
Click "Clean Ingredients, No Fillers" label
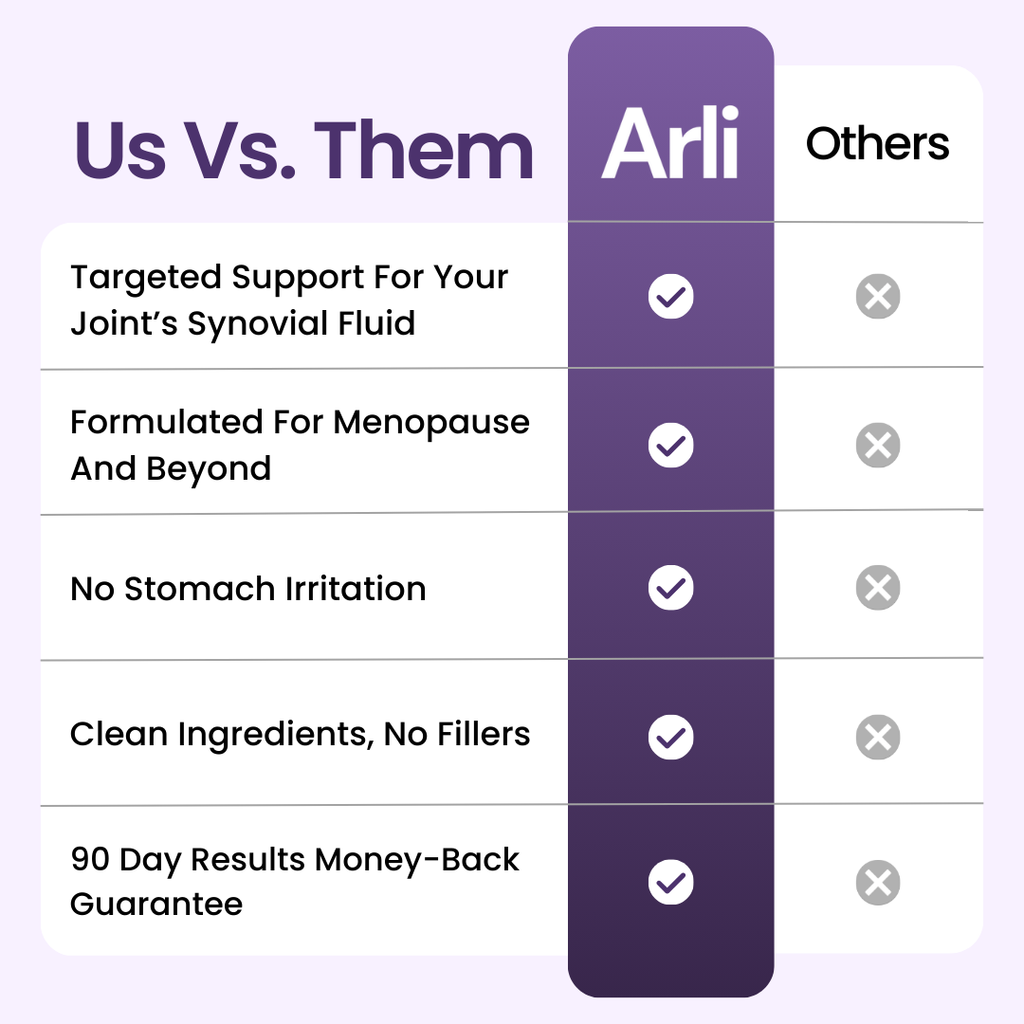point(299,735)
